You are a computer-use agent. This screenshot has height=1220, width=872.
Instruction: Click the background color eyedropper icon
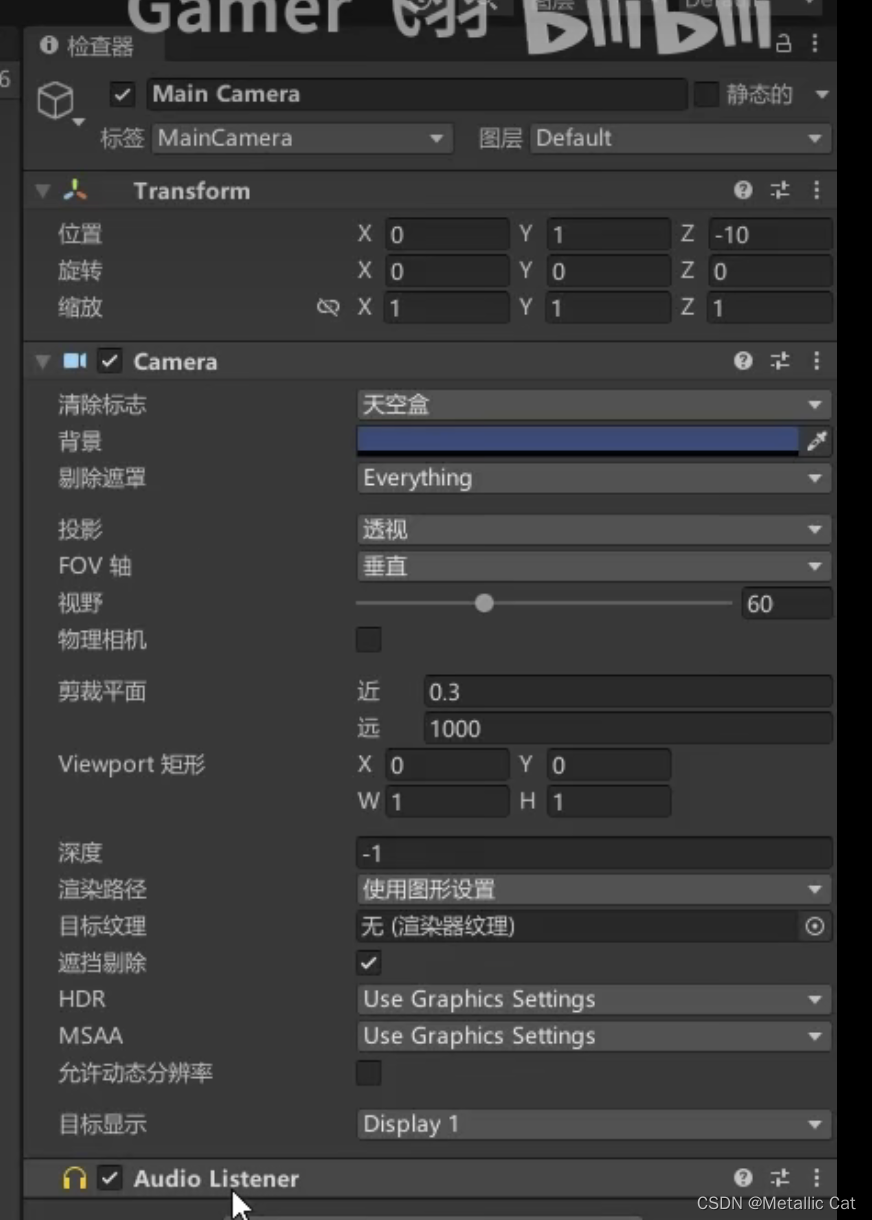click(x=817, y=441)
